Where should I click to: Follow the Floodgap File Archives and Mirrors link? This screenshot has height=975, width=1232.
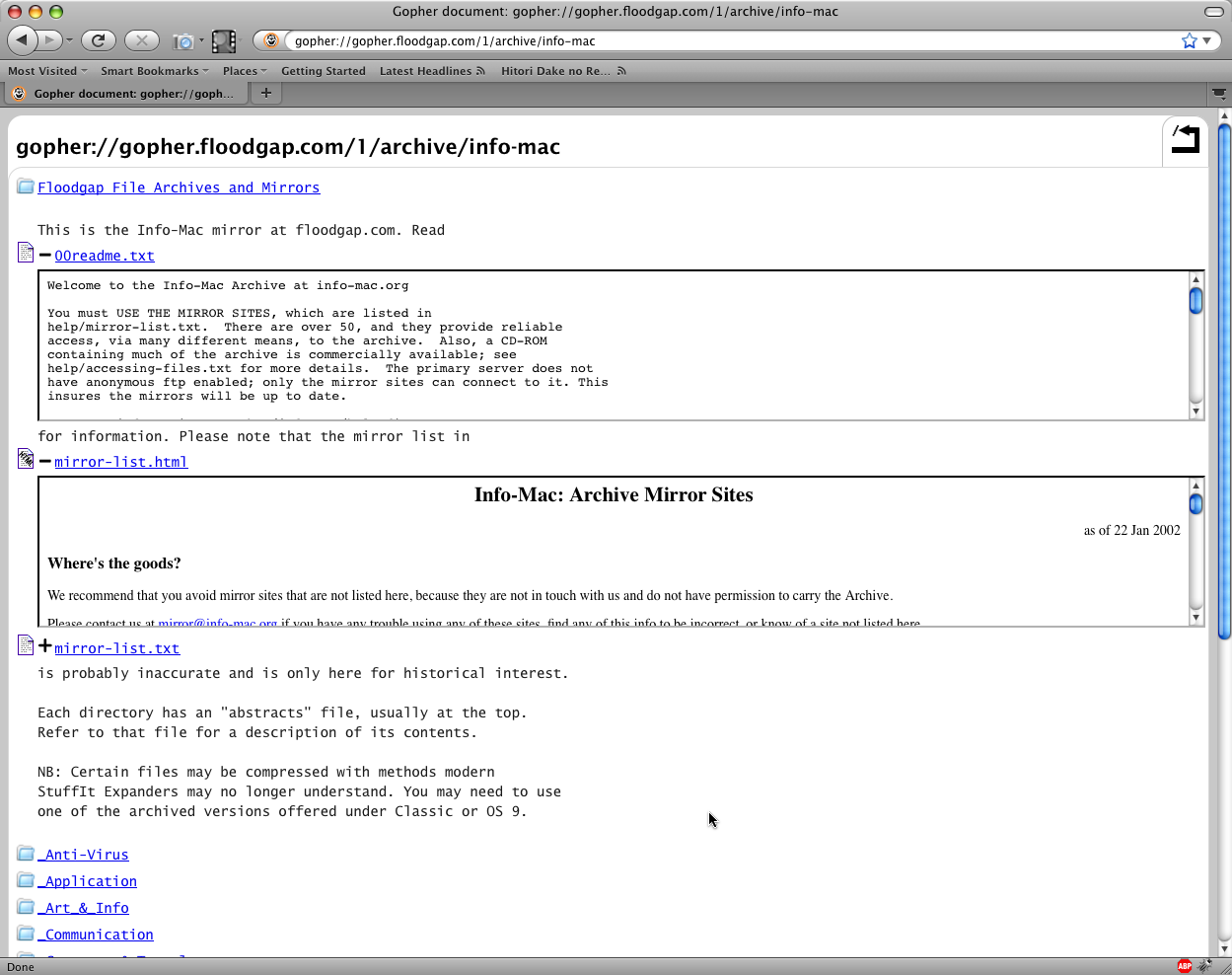coord(179,187)
